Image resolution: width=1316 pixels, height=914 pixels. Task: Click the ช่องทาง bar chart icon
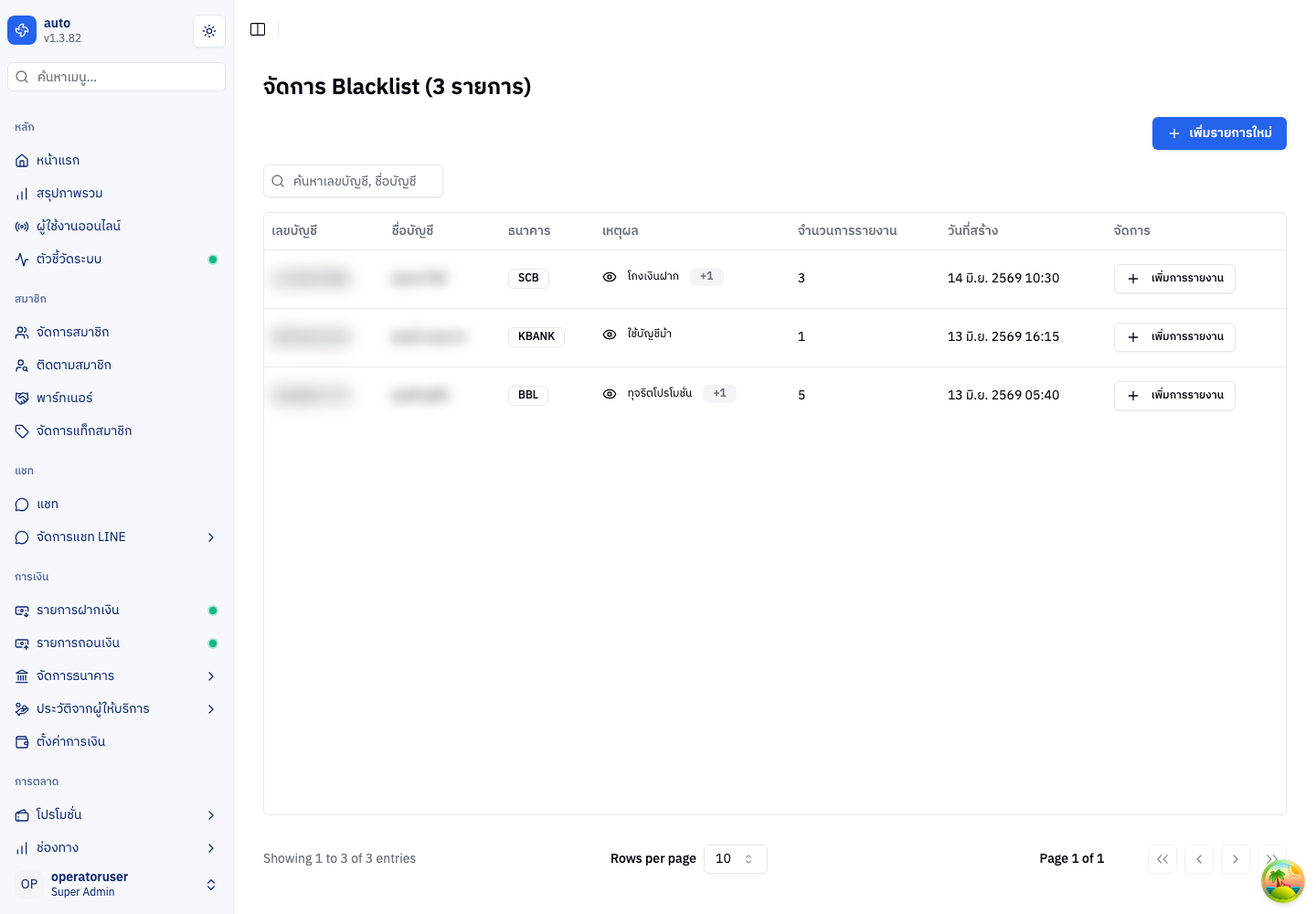pos(22,847)
